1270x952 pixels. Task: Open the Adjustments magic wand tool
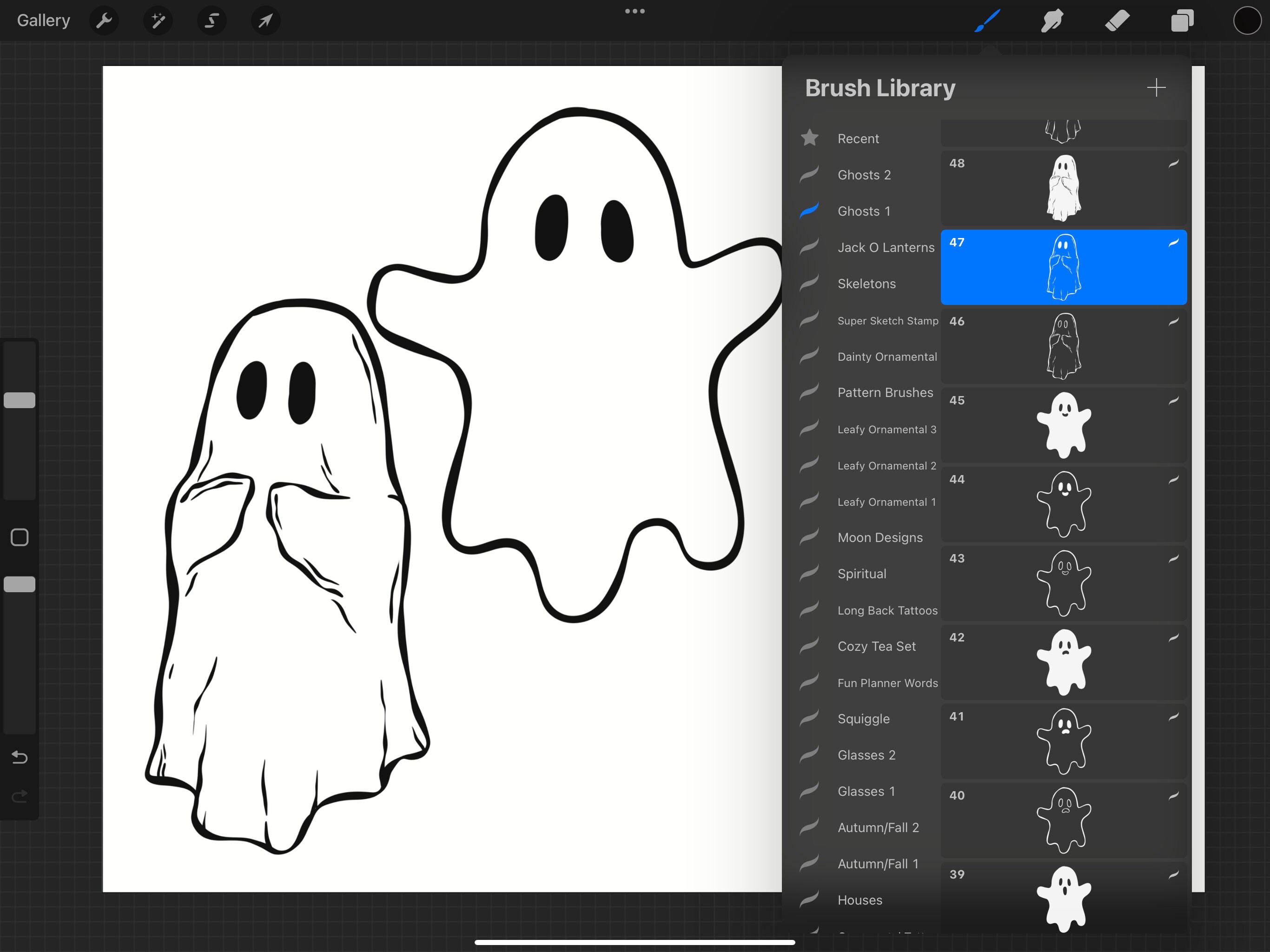(x=157, y=20)
